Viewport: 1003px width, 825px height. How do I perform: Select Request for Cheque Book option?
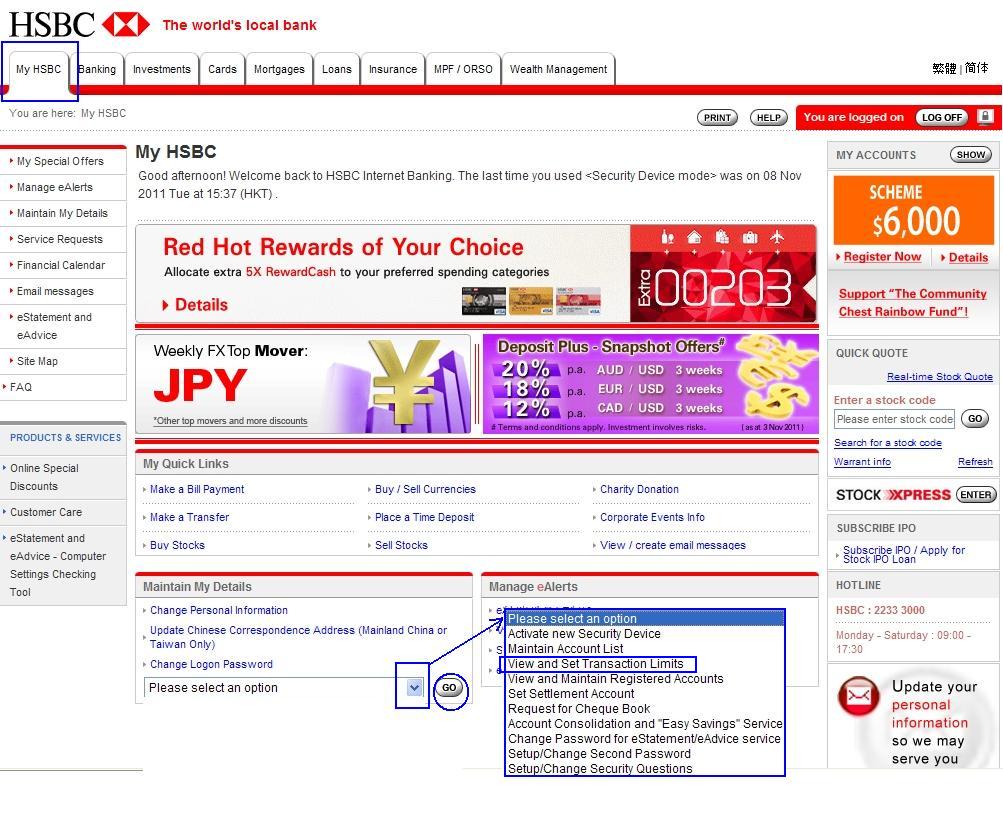pos(579,709)
